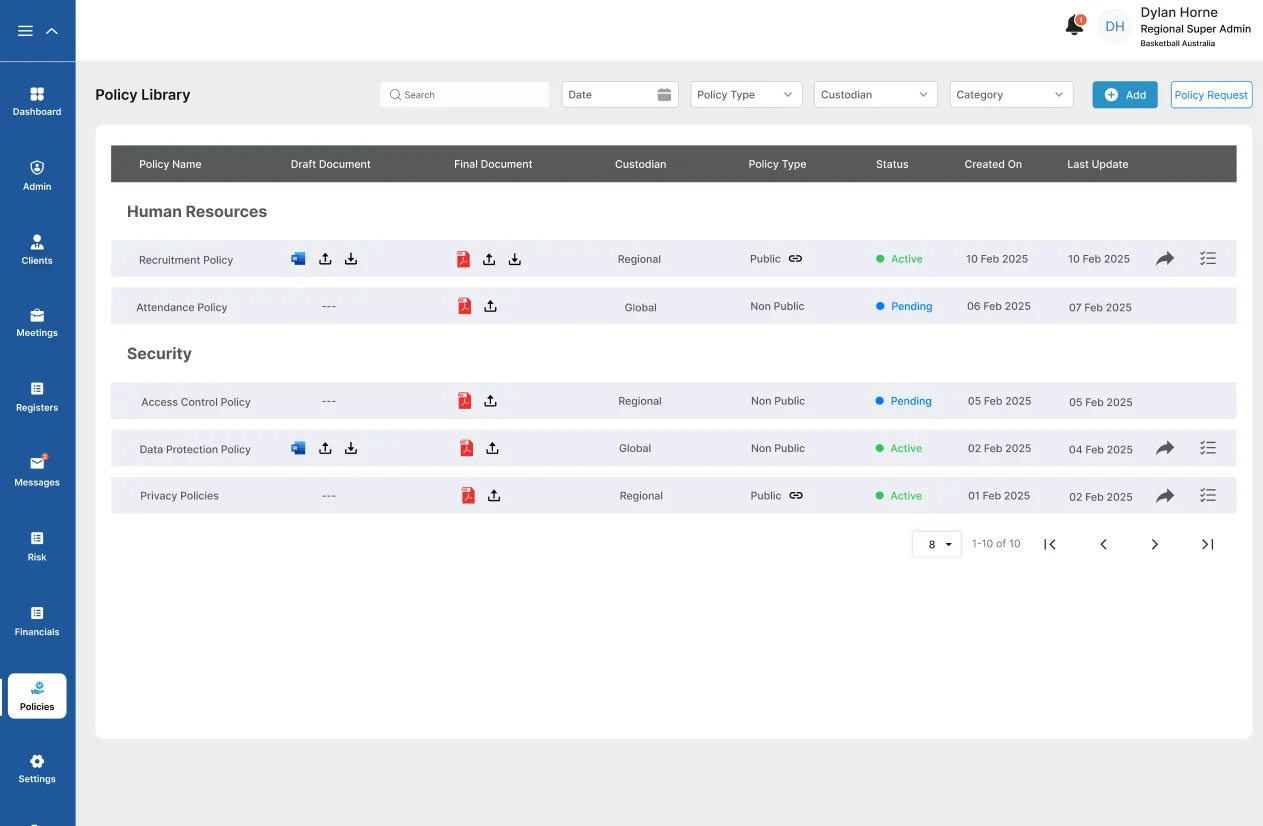Share the Recruitment Policy via arrow icon
Viewport: 1263px width, 826px height.
1165,259
